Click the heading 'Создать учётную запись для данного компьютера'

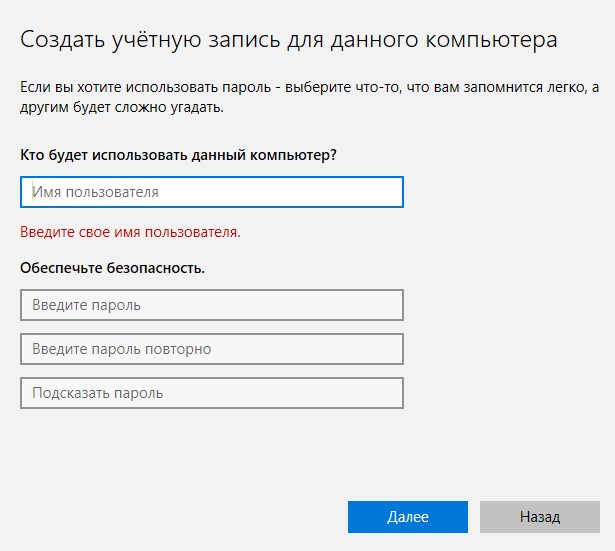(289, 40)
